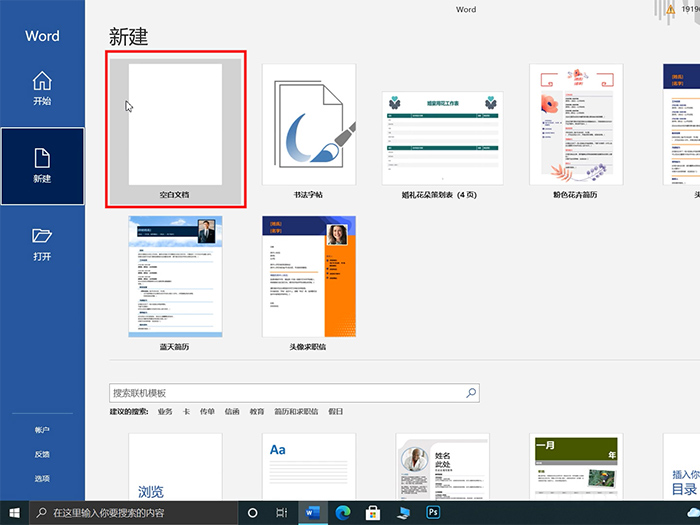Click the search magnifier icon for templates

[471, 393]
